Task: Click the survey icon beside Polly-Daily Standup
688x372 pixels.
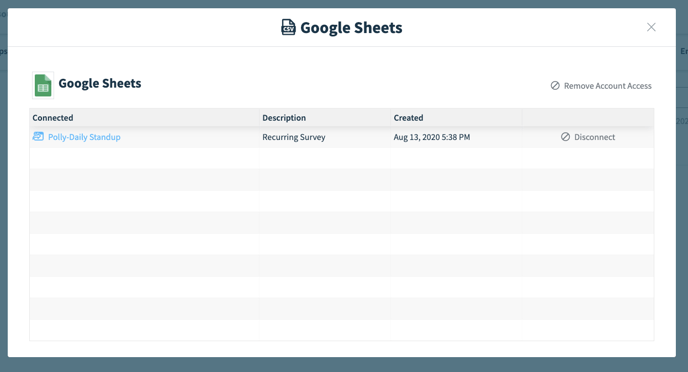Action: point(38,136)
